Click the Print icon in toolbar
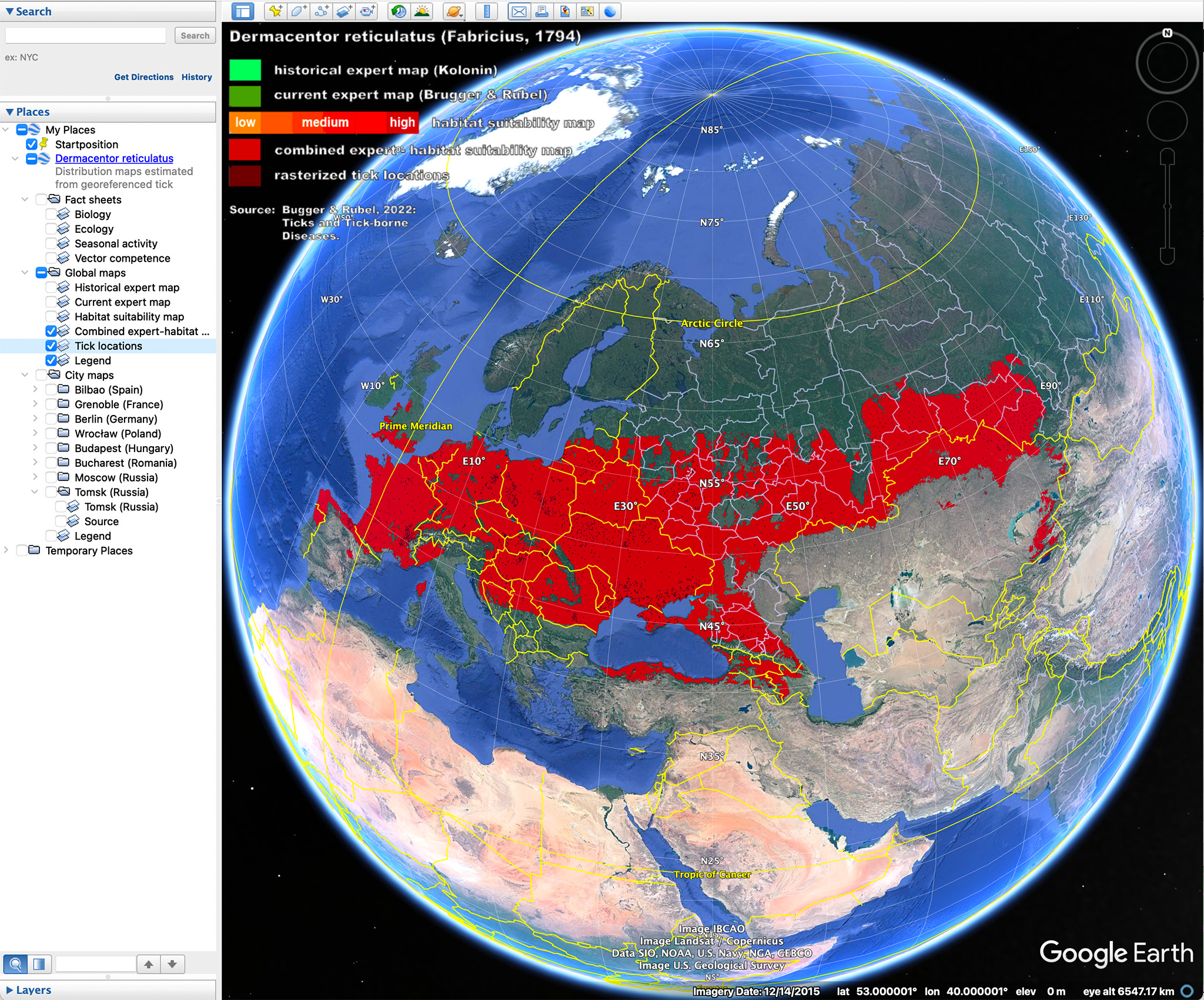 coord(541,11)
